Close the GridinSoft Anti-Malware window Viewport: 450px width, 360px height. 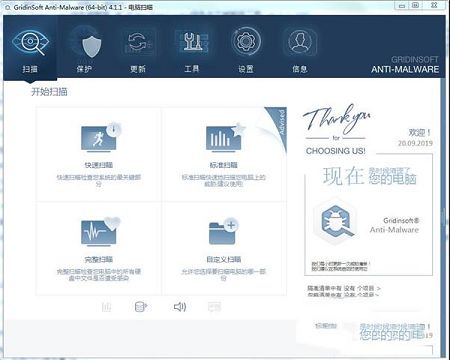click(x=434, y=5)
